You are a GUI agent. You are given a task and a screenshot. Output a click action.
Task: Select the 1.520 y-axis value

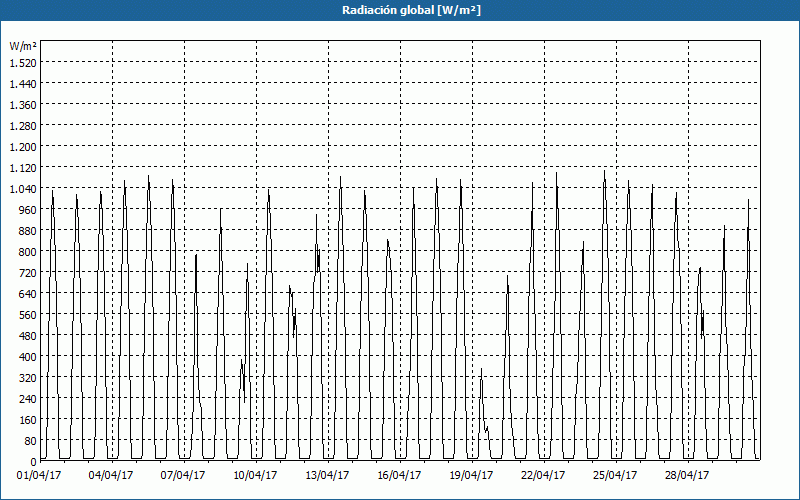23,62
